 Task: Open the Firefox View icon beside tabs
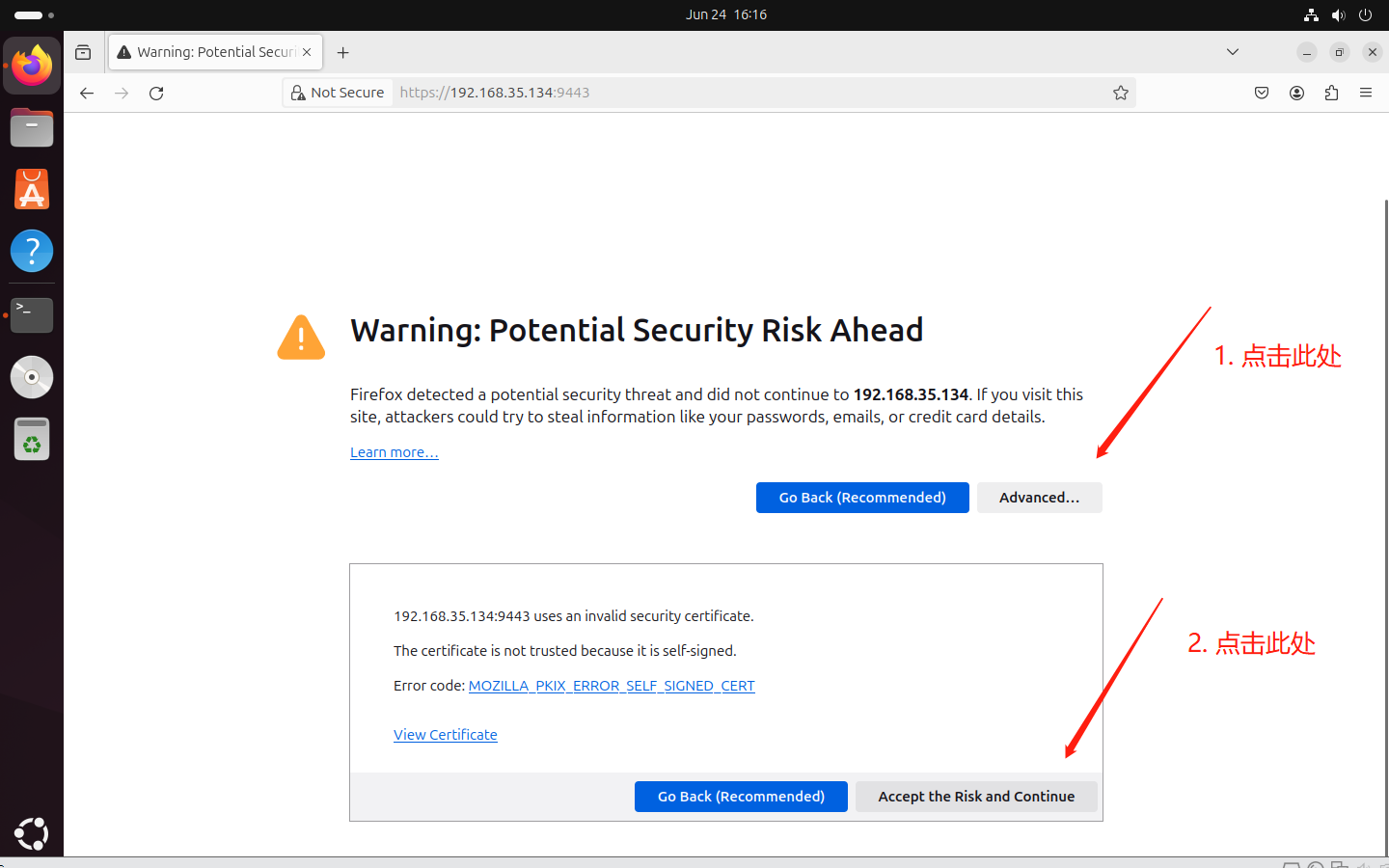click(x=83, y=52)
